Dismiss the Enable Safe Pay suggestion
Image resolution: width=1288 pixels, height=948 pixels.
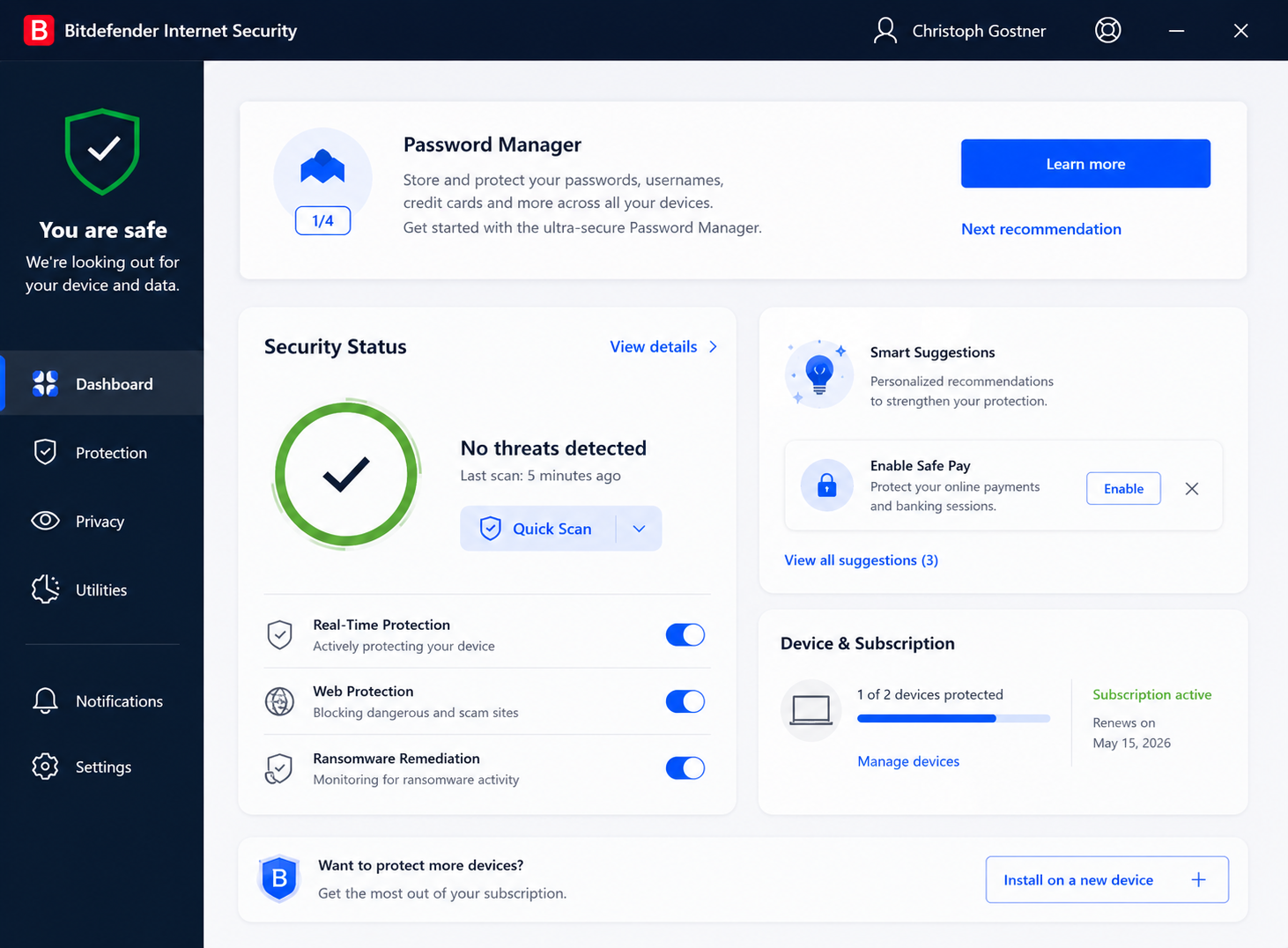point(1192,489)
